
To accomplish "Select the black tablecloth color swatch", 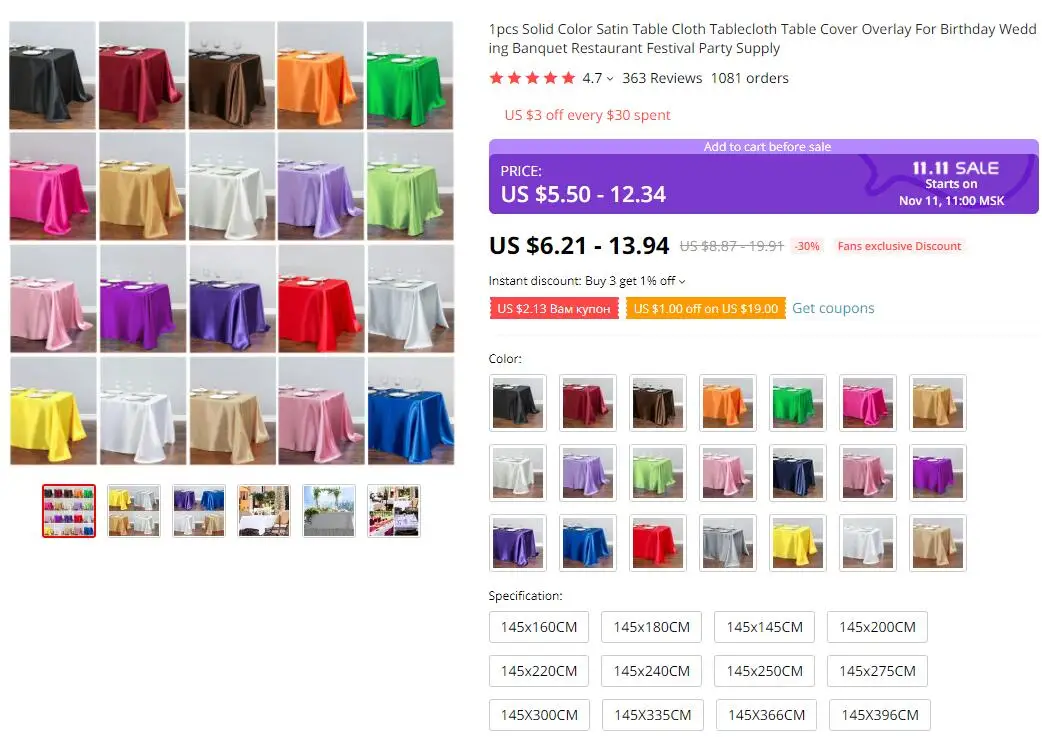I will 518,403.
